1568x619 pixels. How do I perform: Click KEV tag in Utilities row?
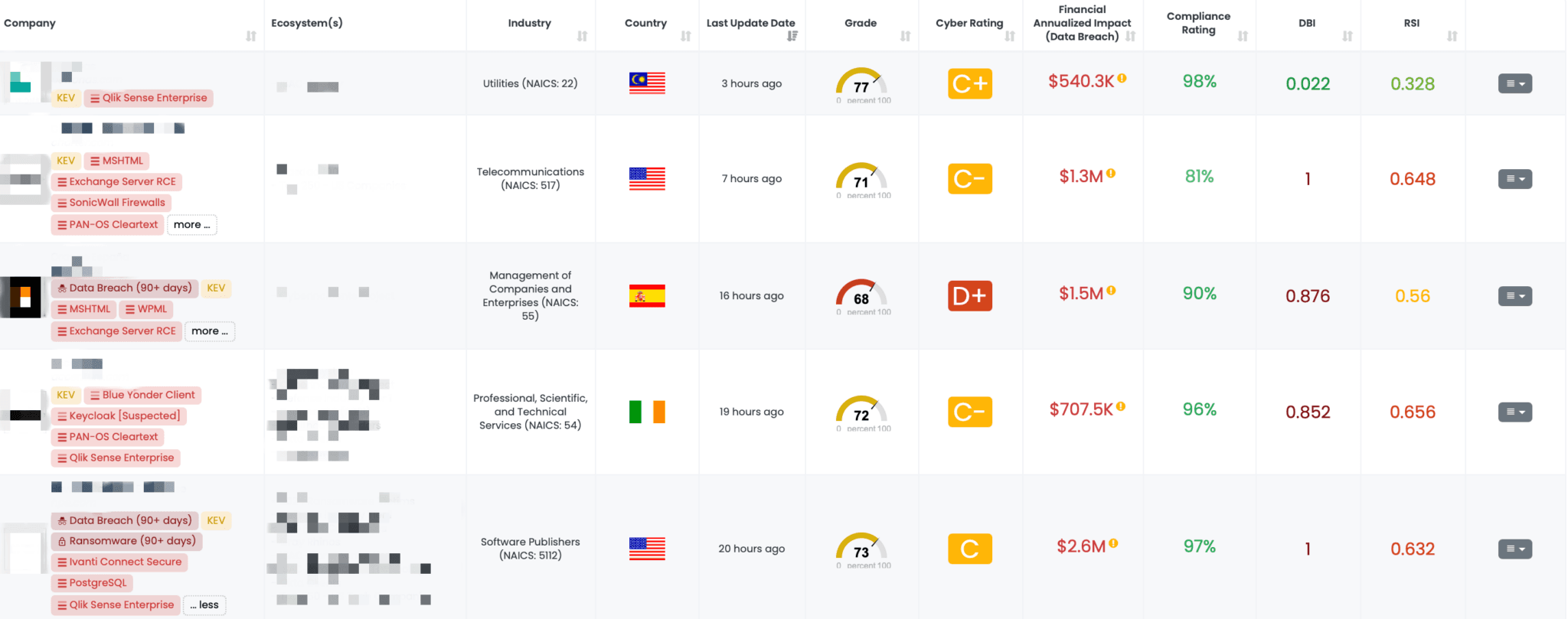click(x=66, y=98)
